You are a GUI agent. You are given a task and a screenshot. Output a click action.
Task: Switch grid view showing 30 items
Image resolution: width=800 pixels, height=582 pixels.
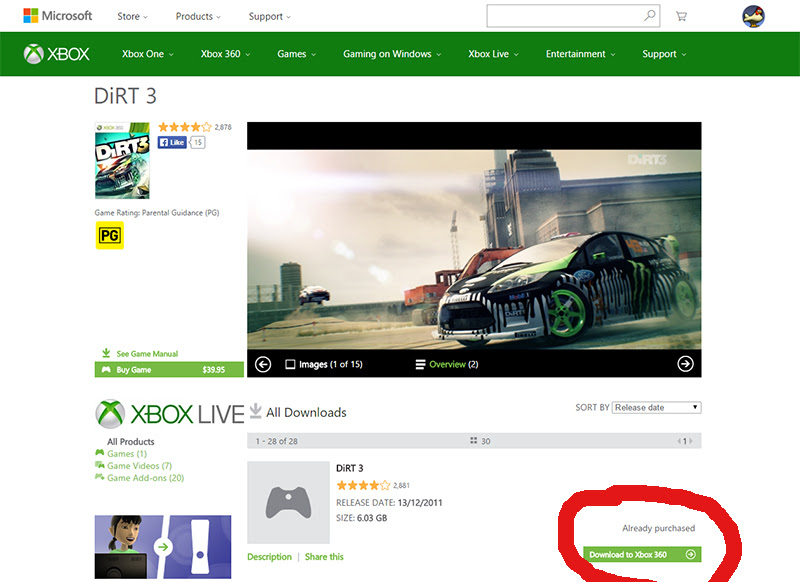(480, 441)
